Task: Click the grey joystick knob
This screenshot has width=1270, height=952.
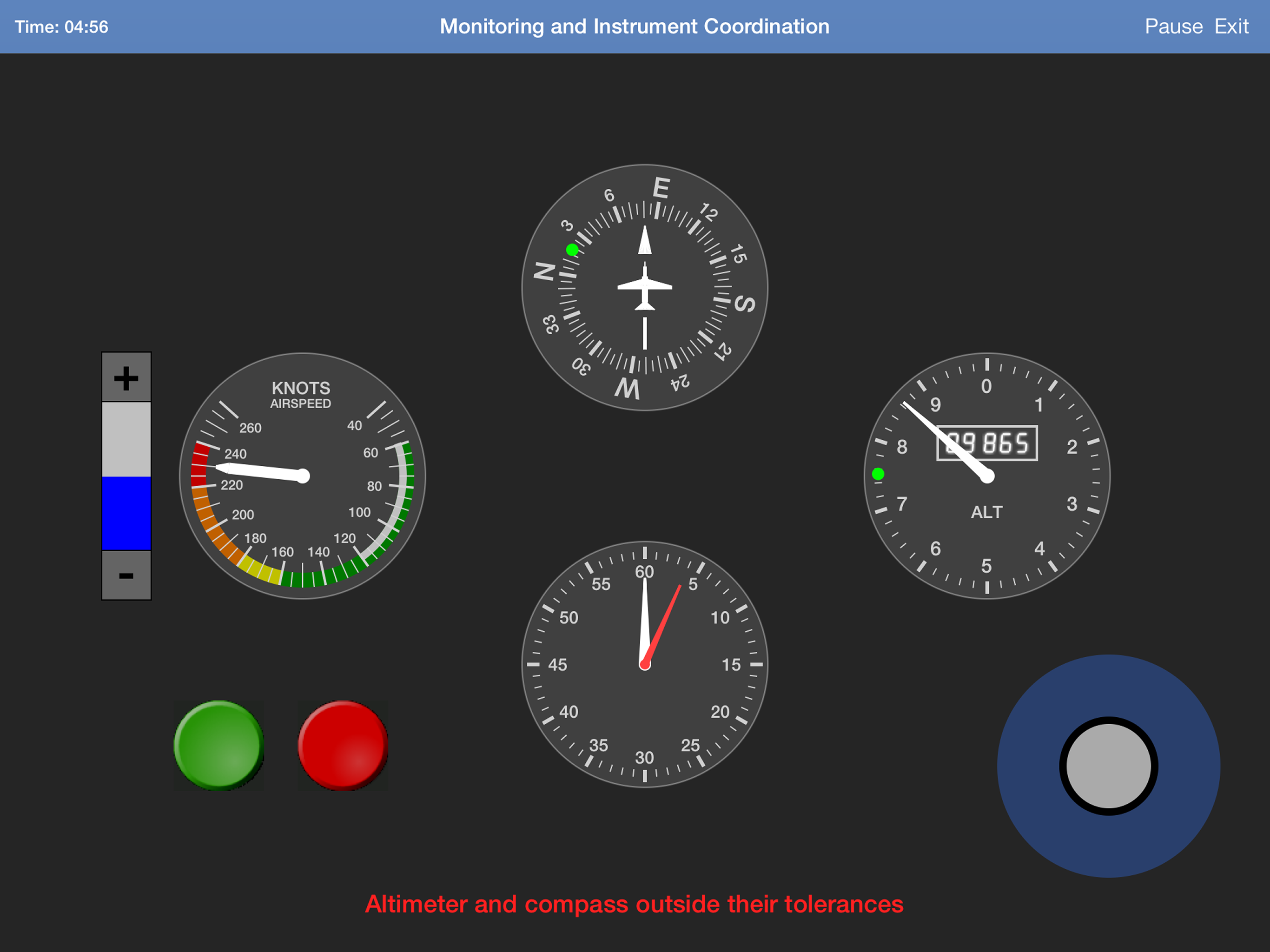Action: [1108, 766]
